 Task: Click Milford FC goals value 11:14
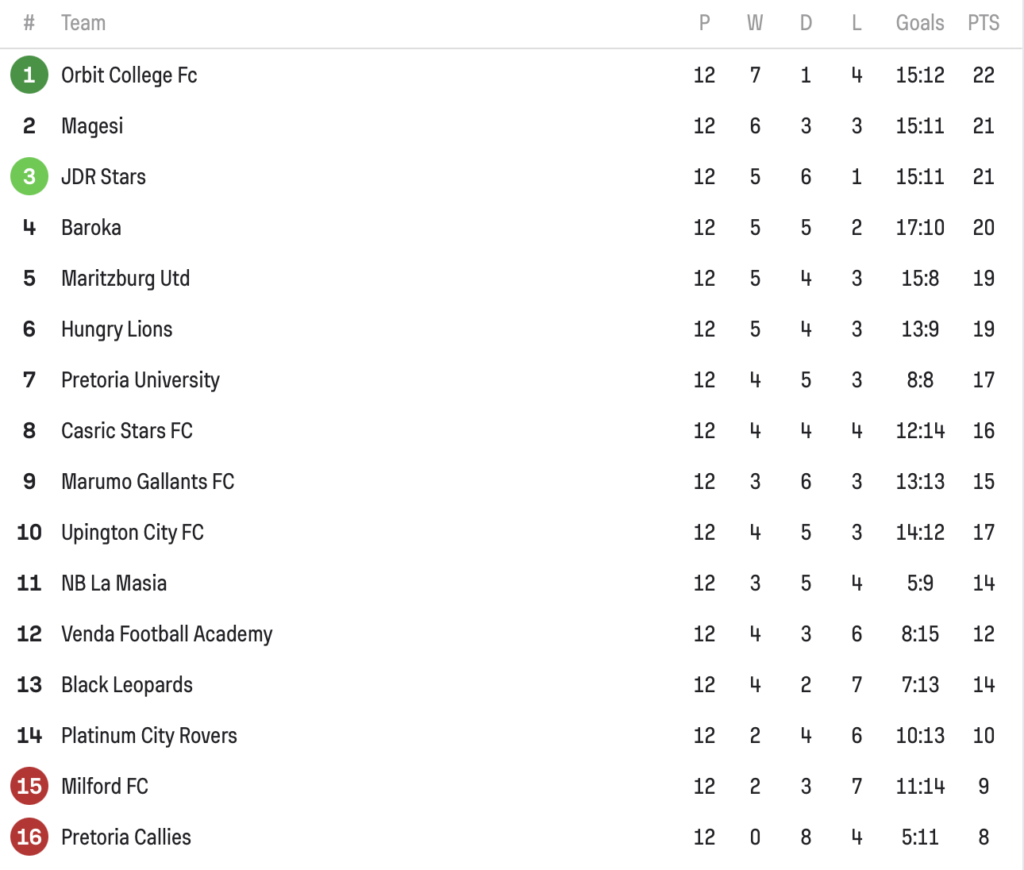tap(919, 787)
